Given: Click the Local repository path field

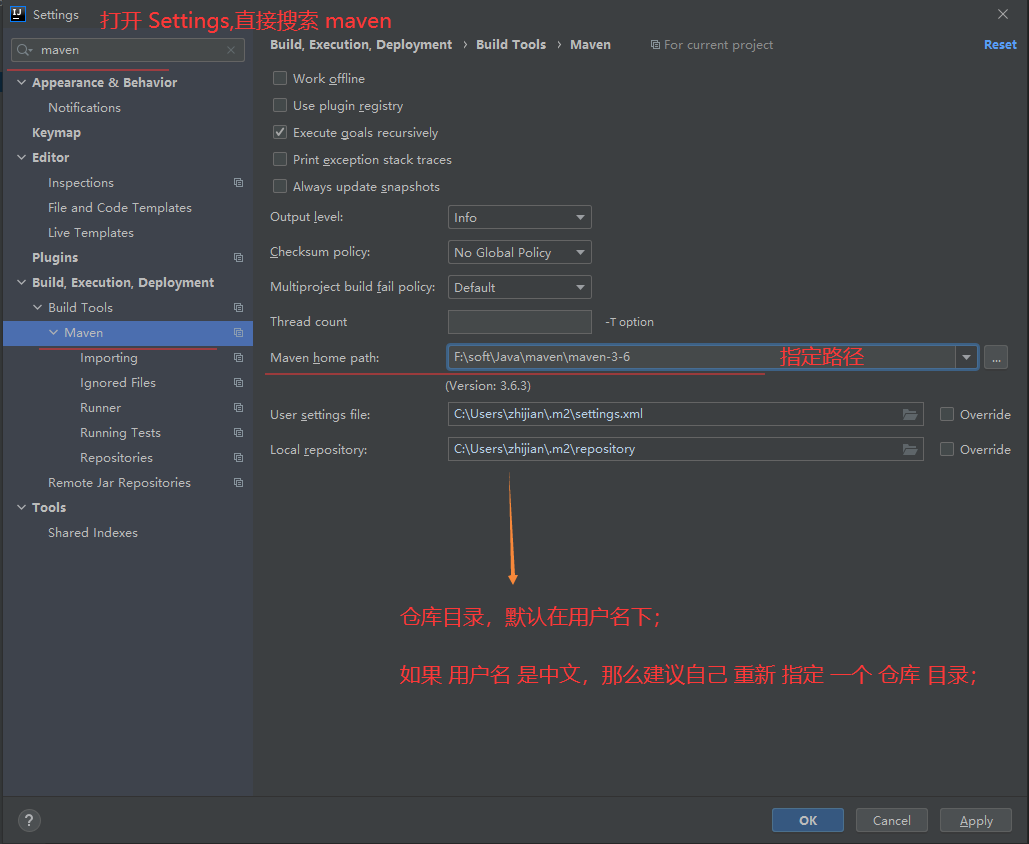Looking at the screenshot, I should click(686, 450).
